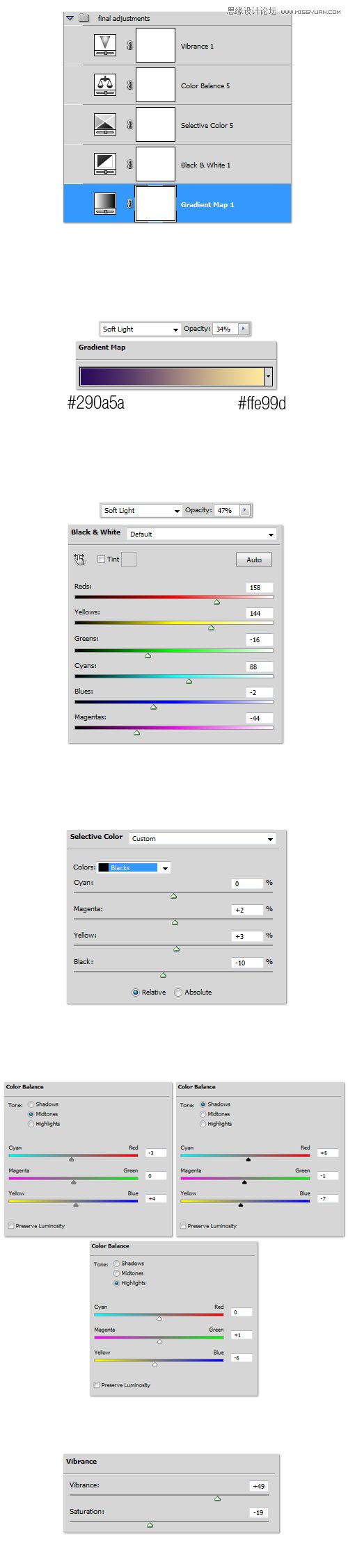This screenshot has height=1568, width=348.
Task: Open the Black & White preset dropdown
Action: point(202,534)
